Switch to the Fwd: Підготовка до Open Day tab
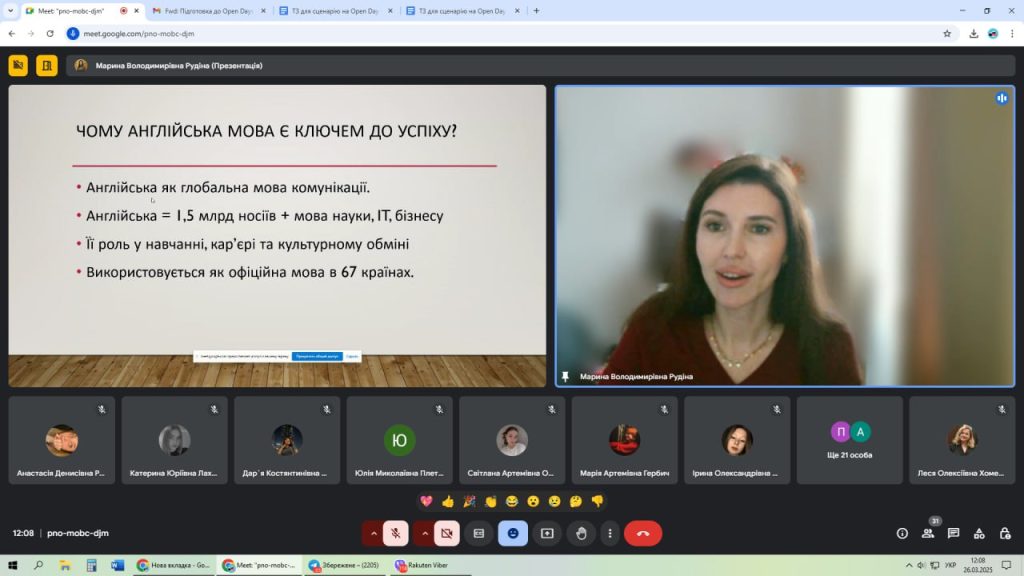 tap(205, 11)
